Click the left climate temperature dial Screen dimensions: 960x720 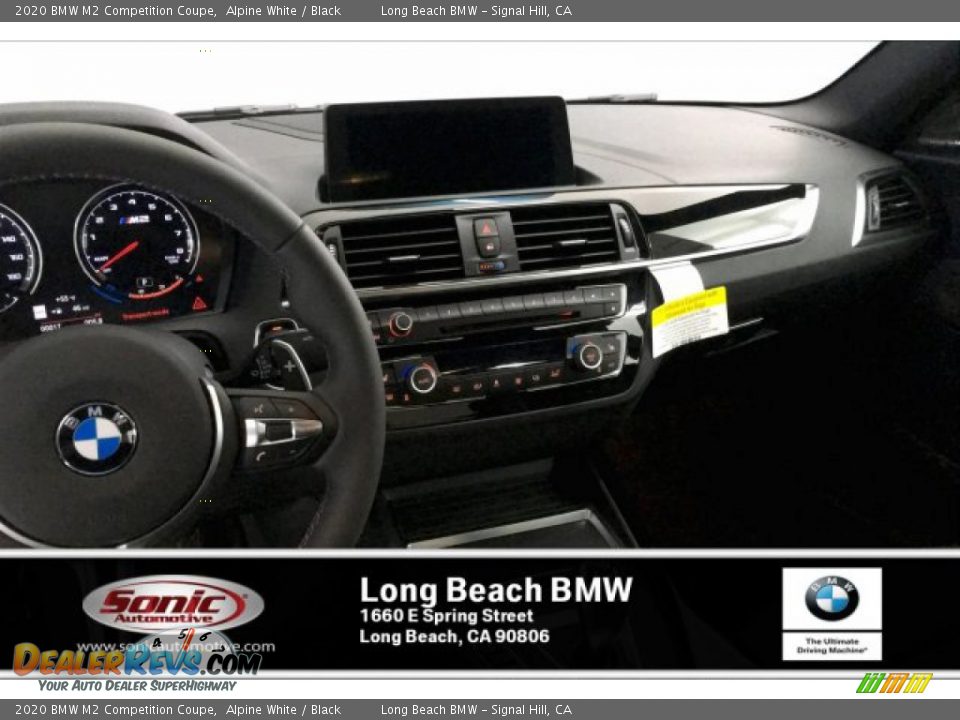(422, 378)
